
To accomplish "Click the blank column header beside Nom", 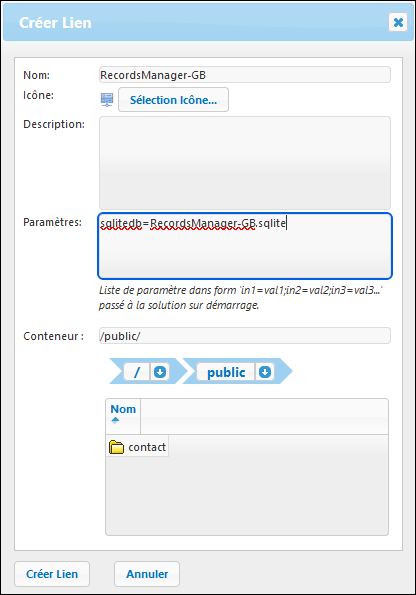I will tap(264, 416).
